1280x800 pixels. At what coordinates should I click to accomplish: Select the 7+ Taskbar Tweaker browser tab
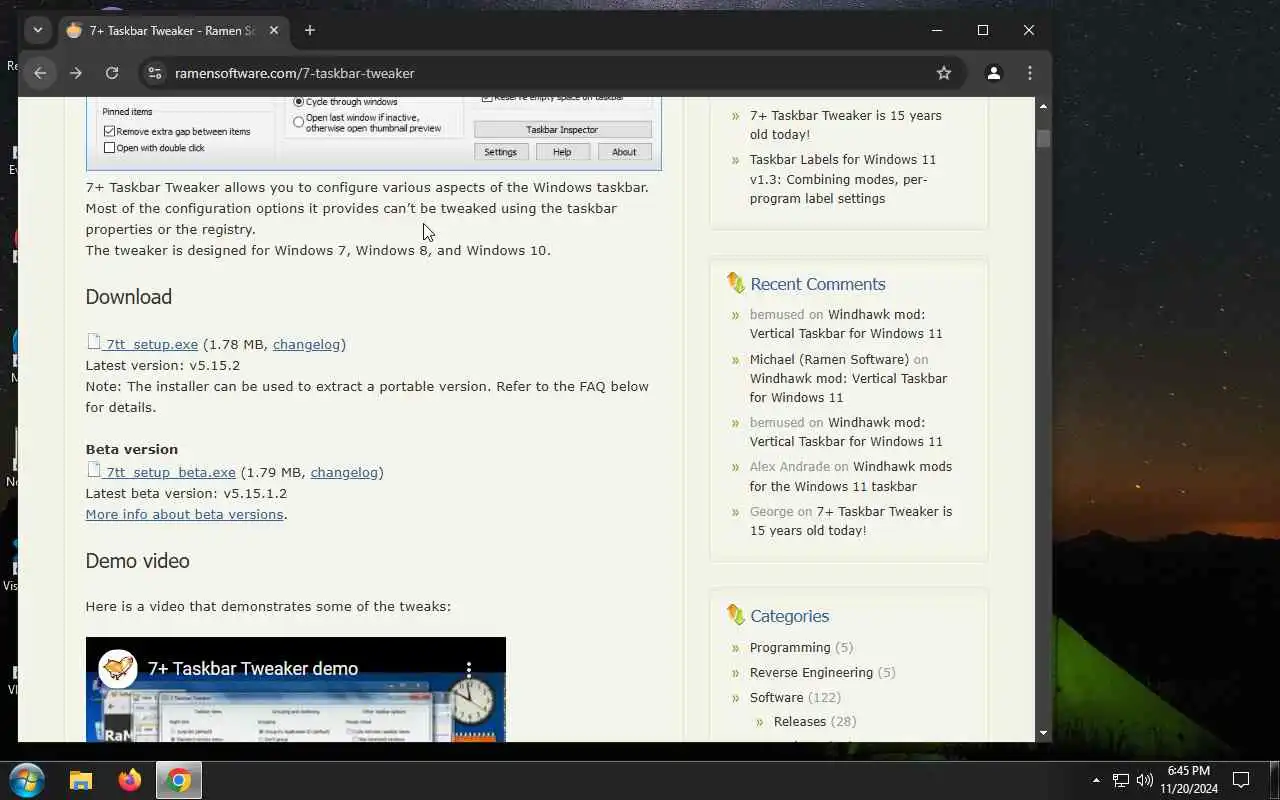coord(174,30)
